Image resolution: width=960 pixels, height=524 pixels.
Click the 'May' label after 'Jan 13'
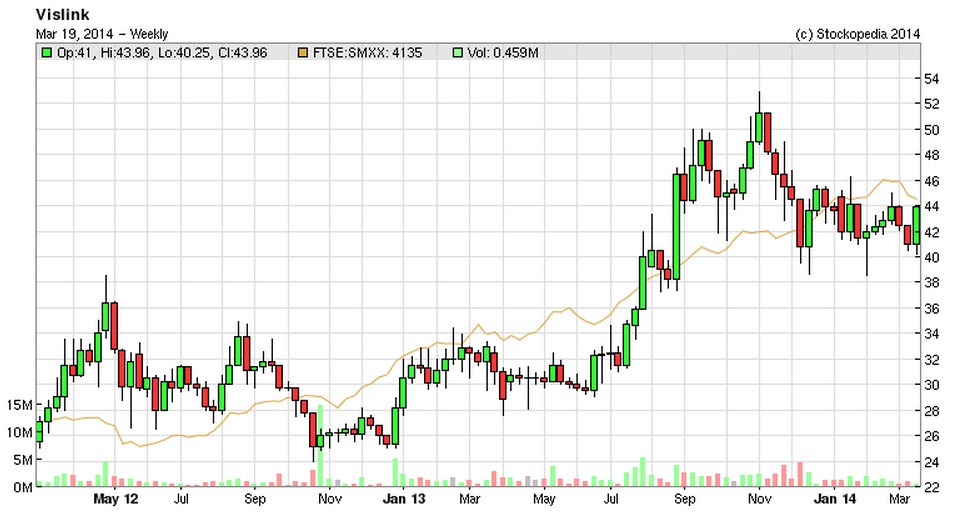coord(544,500)
